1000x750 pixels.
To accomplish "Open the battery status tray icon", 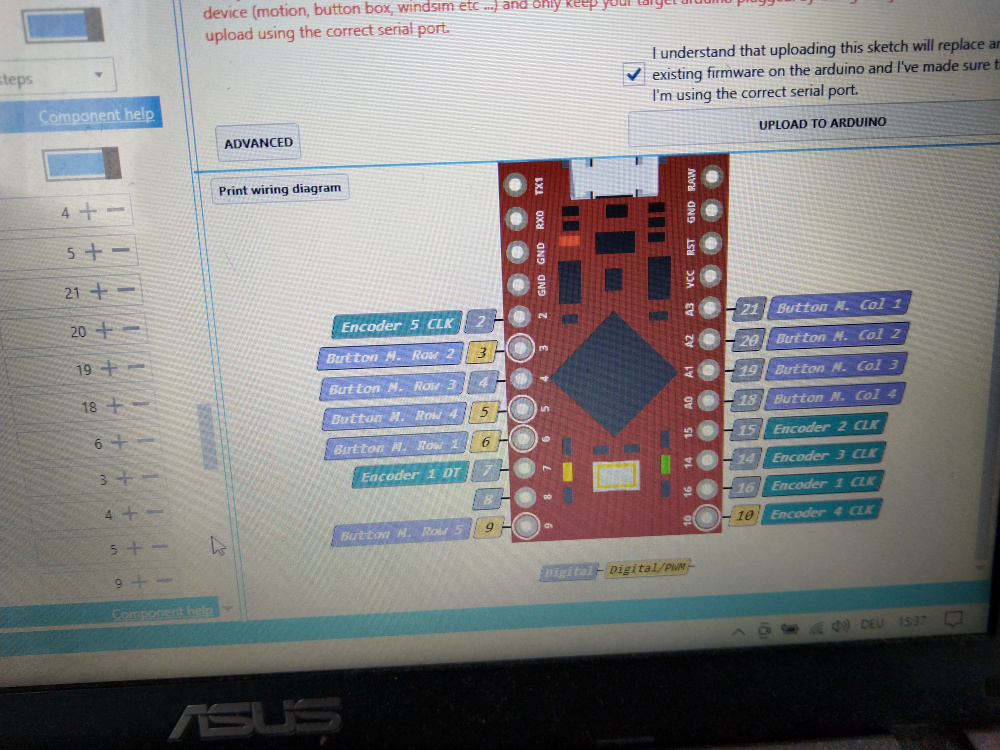I will (790, 629).
